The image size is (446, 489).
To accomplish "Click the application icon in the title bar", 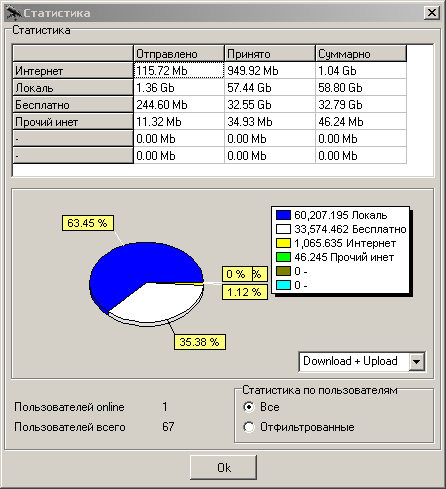I will click(x=13, y=13).
